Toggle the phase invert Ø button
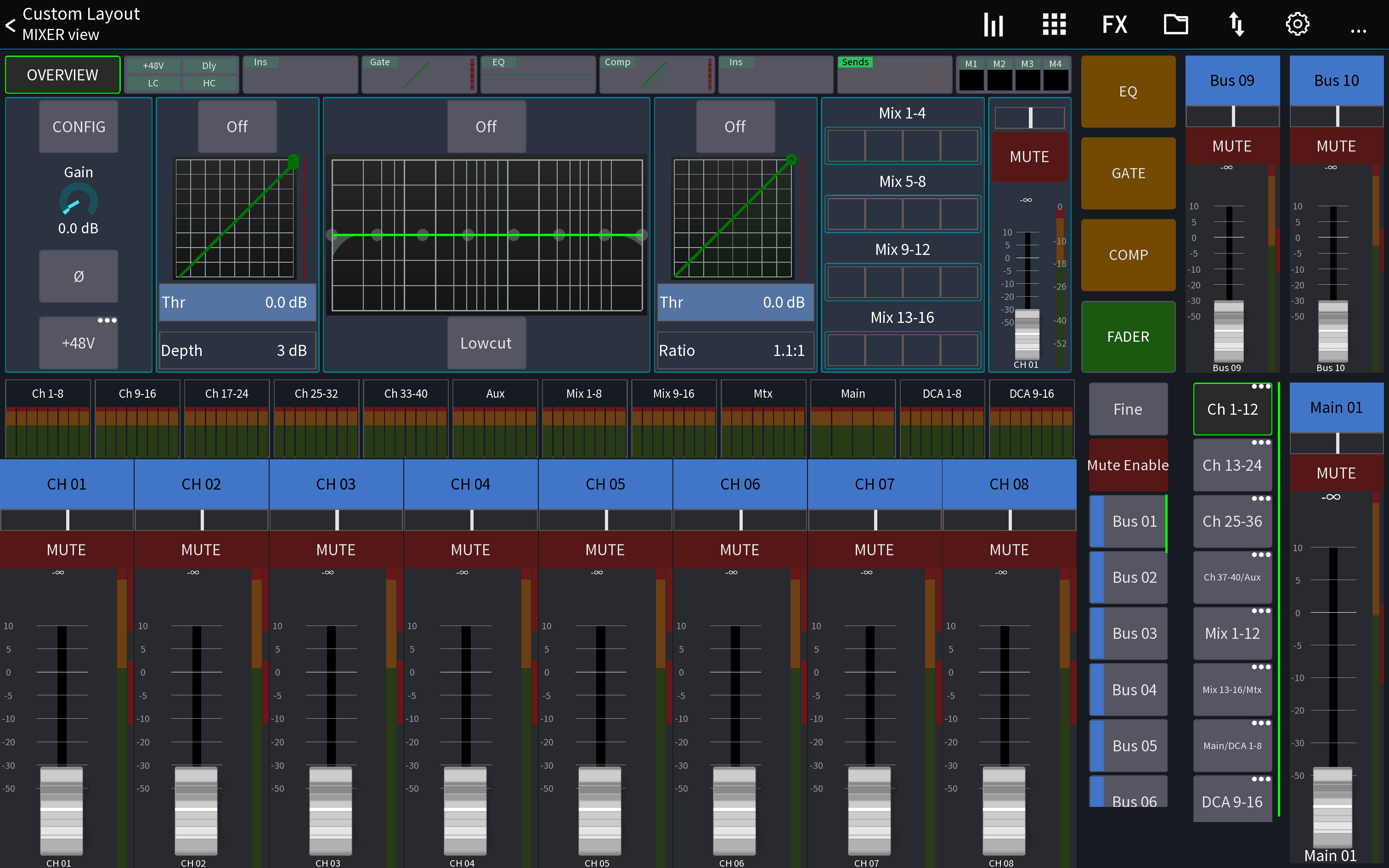Image resolution: width=1389 pixels, height=868 pixels. pyautogui.click(x=78, y=276)
